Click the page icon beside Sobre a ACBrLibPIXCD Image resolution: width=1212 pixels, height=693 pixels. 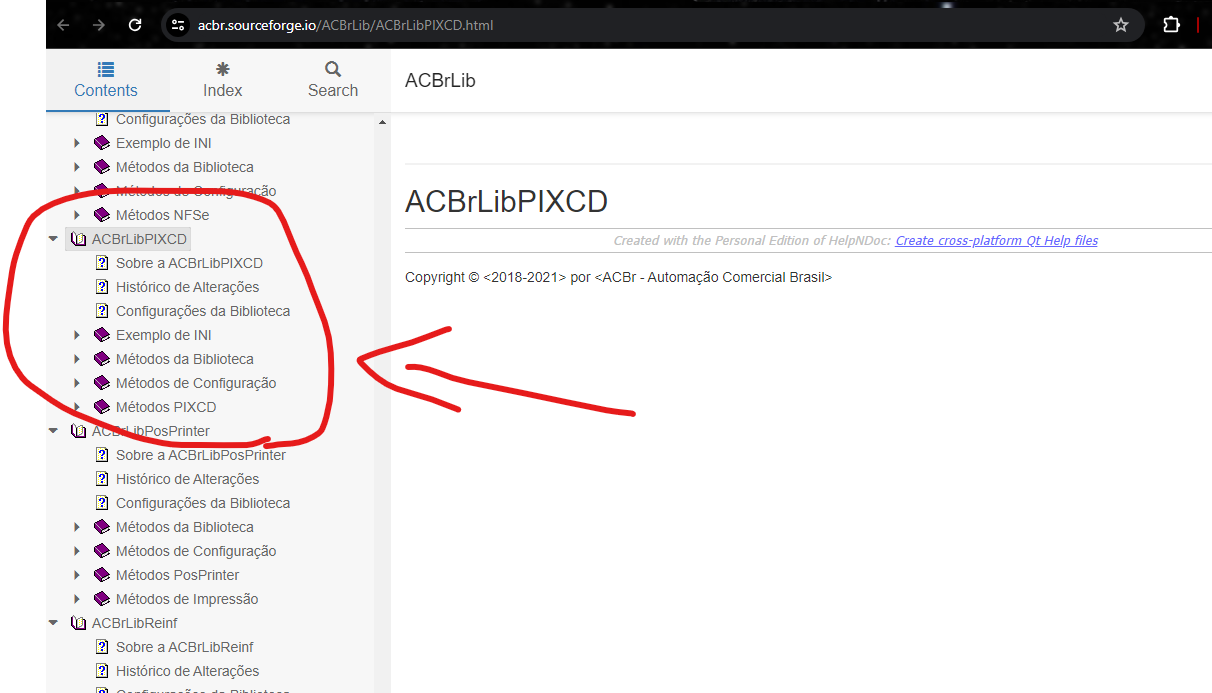tap(102, 263)
